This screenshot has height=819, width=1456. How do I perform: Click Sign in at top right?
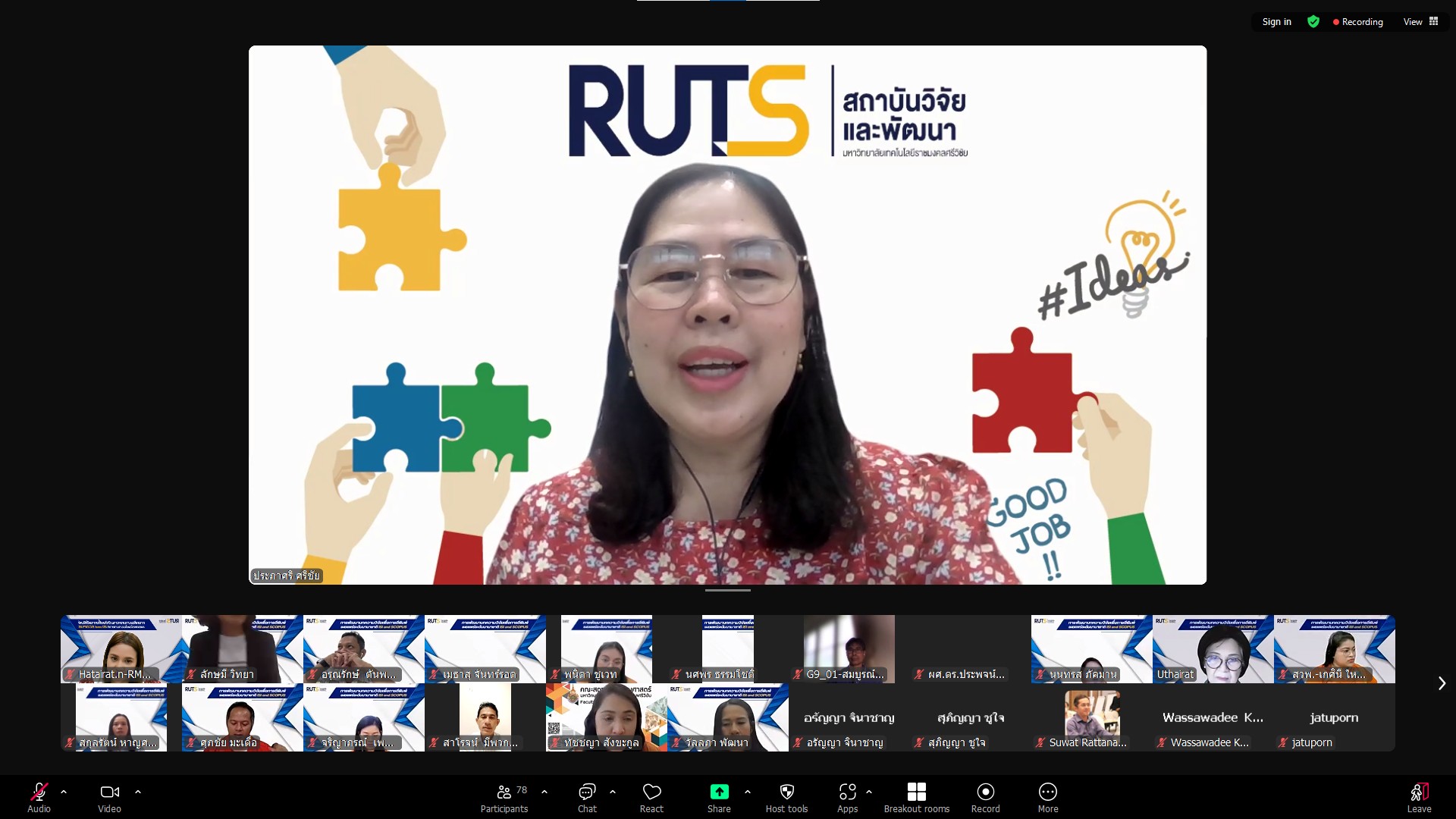pos(1276,22)
